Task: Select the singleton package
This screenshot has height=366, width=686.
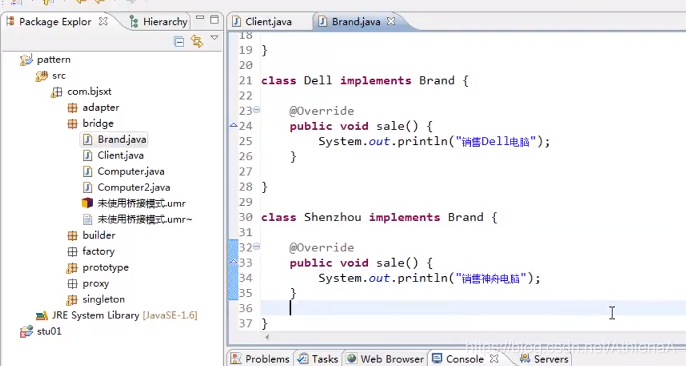Action: [x=103, y=299]
